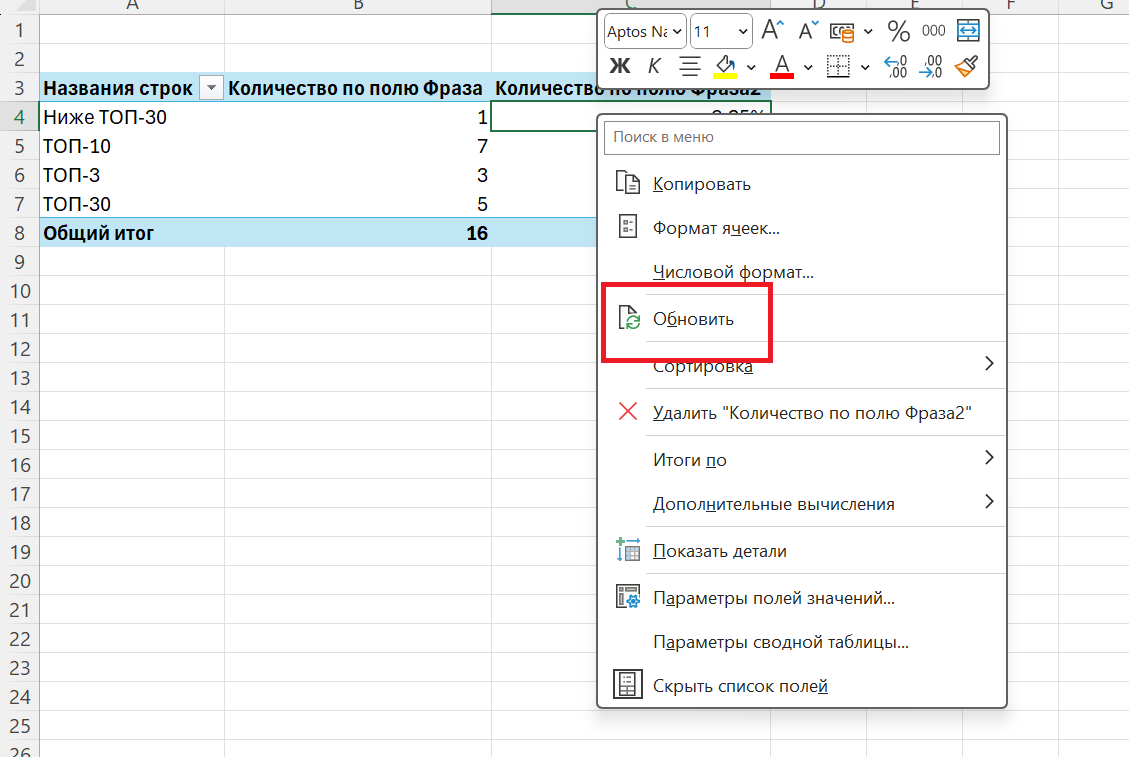Viewport: 1129px width, 757px height.
Task: Select the Общий итог cell
Action: click(132, 233)
